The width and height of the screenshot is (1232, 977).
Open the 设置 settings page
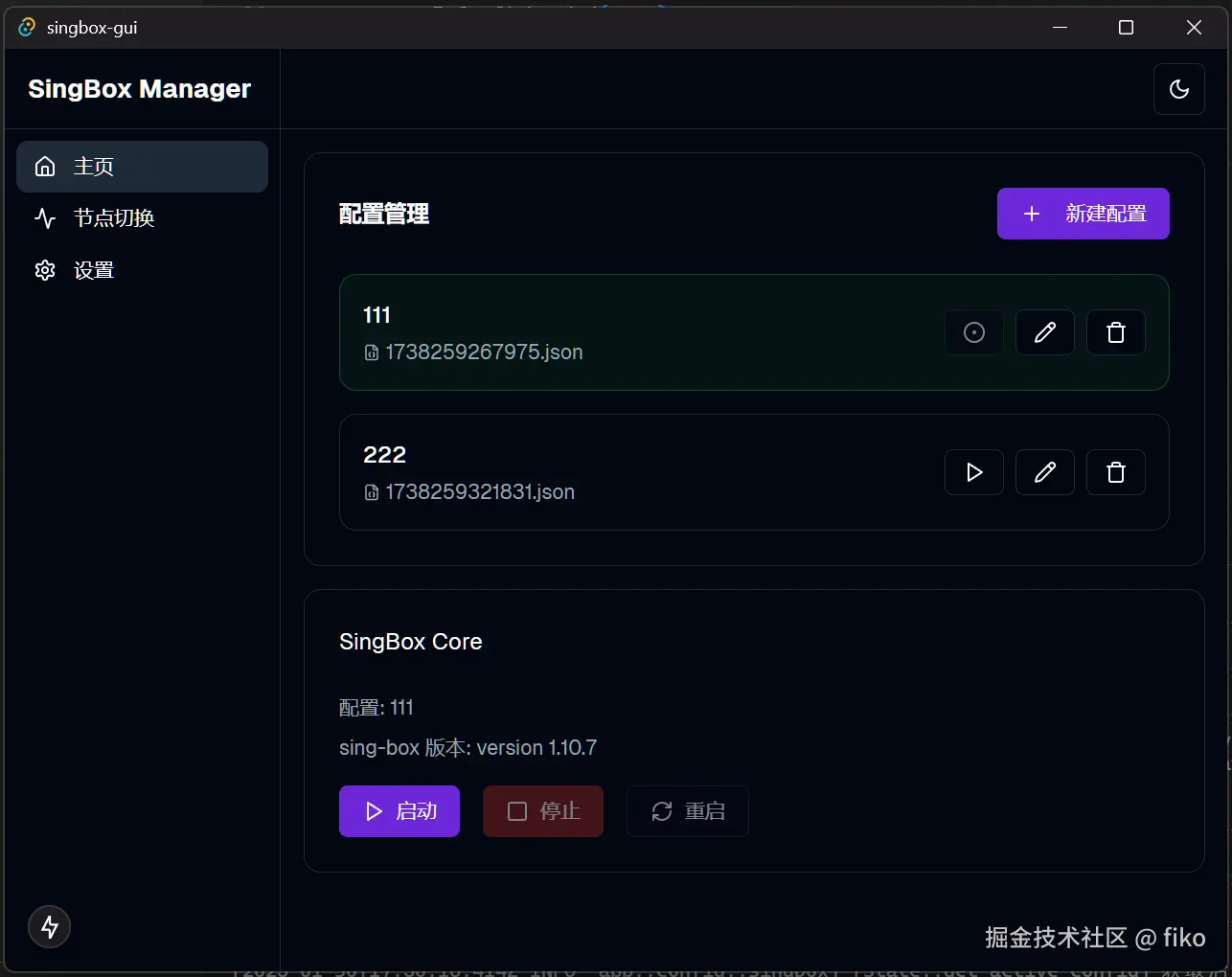(142, 270)
